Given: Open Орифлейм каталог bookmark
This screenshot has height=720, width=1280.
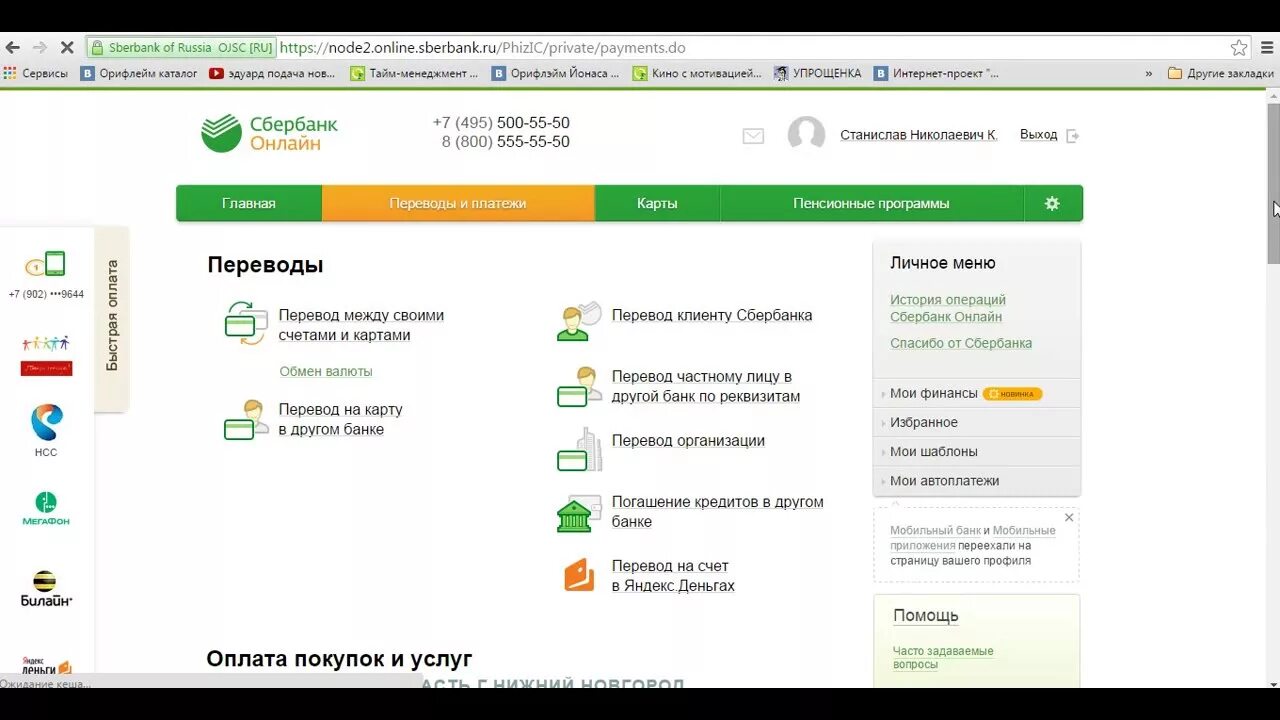Looking at the screenshot, I should 139,73.
